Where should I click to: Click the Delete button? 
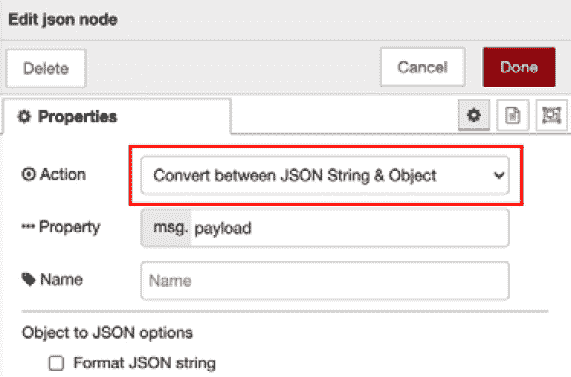point(46,68)
